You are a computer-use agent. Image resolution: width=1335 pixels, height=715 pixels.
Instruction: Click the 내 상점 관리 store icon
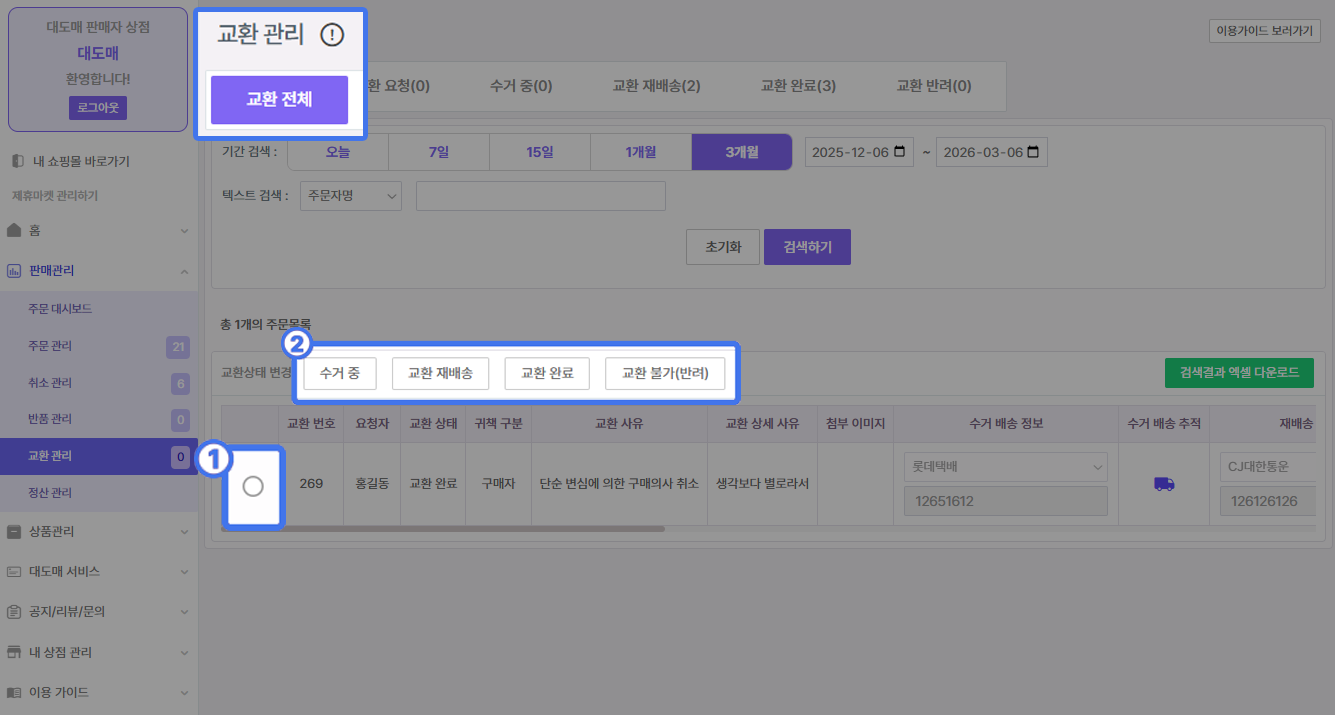click(14, 653)
